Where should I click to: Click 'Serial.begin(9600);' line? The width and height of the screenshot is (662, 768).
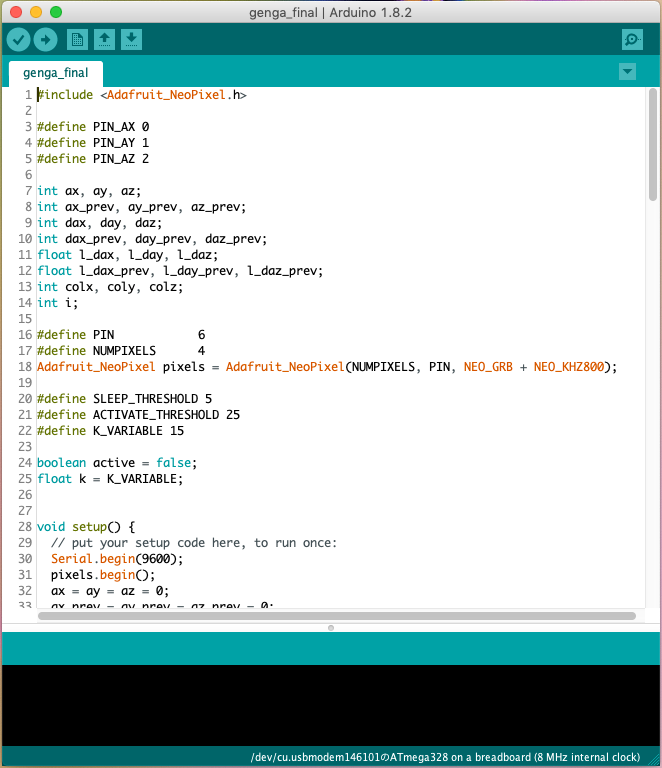[117, 559]
